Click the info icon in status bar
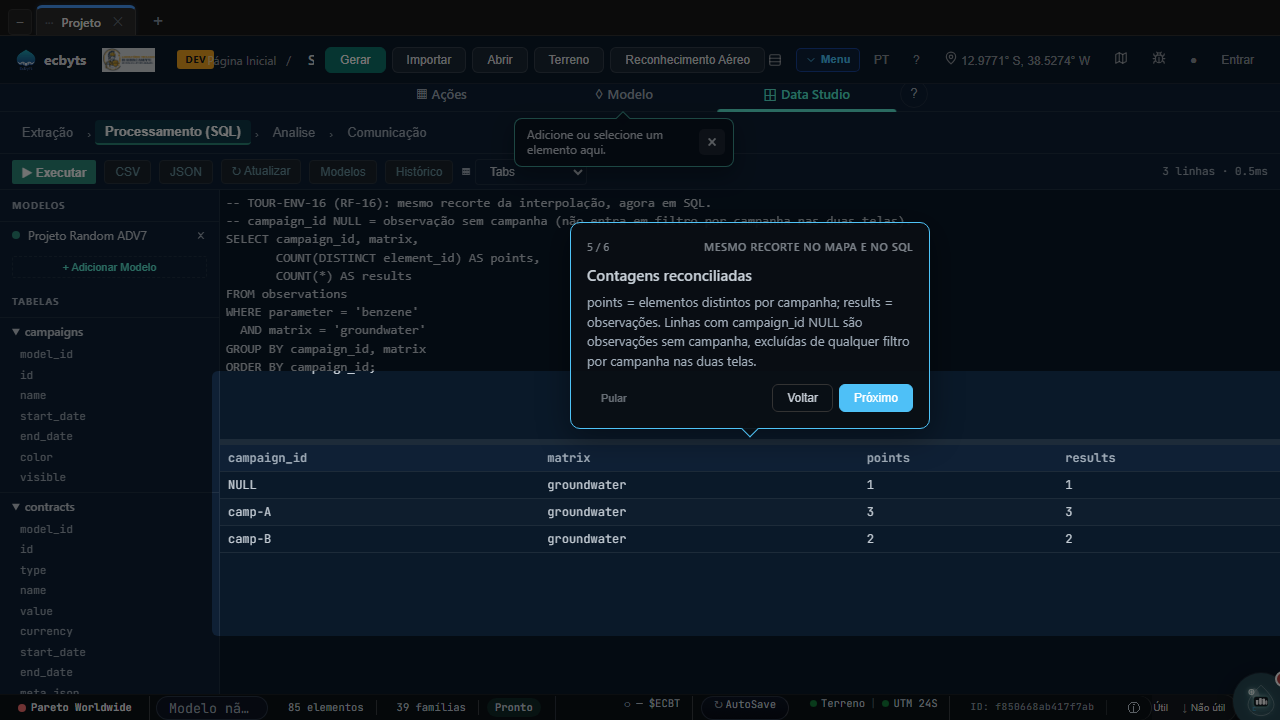Viewport: 1280px width, 720px height. coord(1132,707)
